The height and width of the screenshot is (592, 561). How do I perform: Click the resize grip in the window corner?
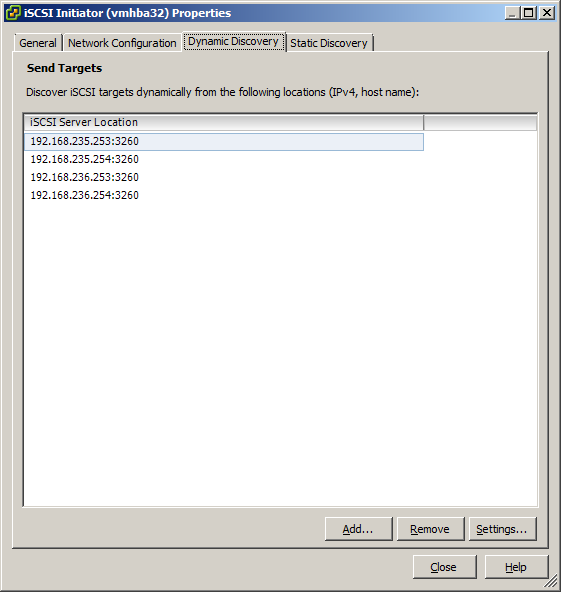click(x=552, y=581)
